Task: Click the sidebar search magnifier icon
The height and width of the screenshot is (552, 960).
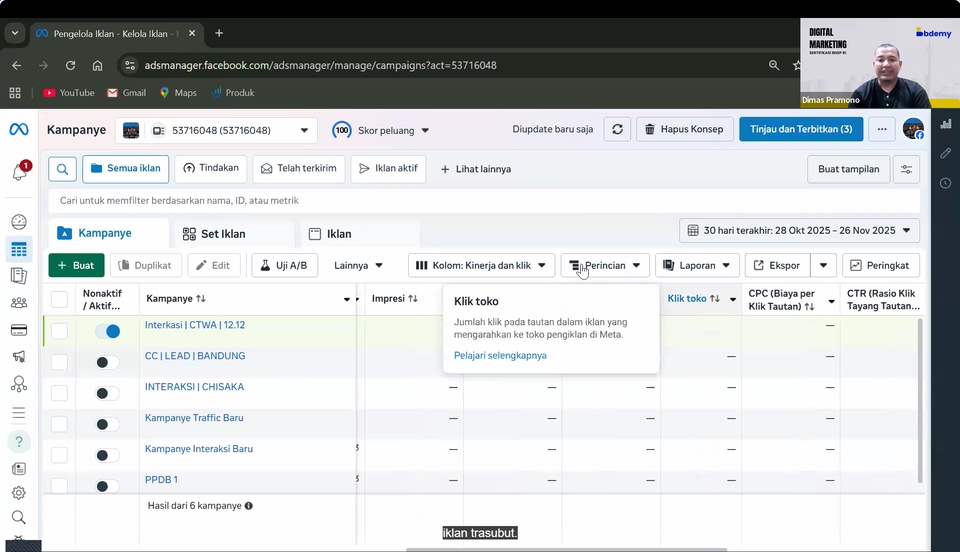Action: point(19,518)
